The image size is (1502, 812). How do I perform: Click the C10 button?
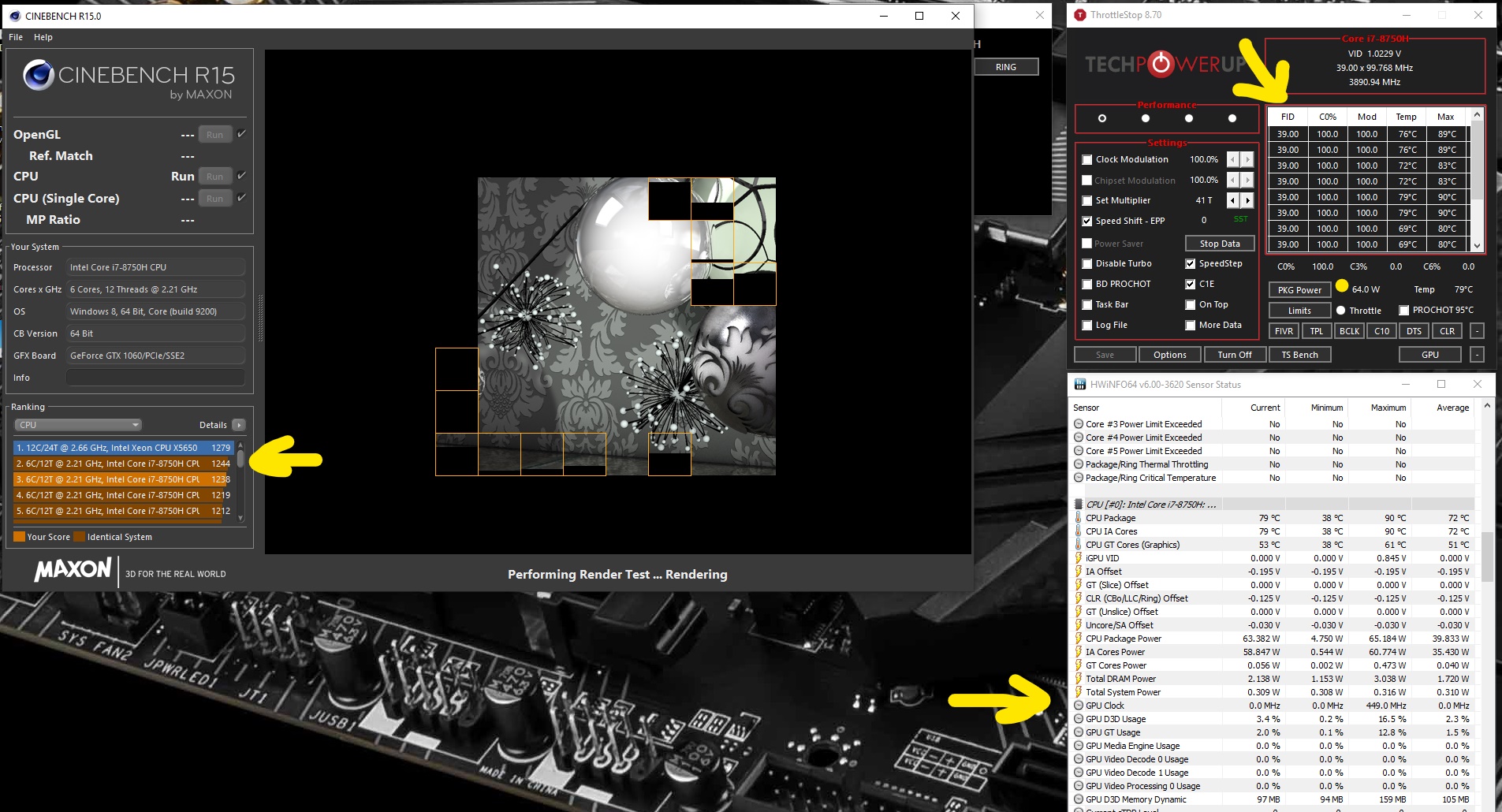(1381, 331)
